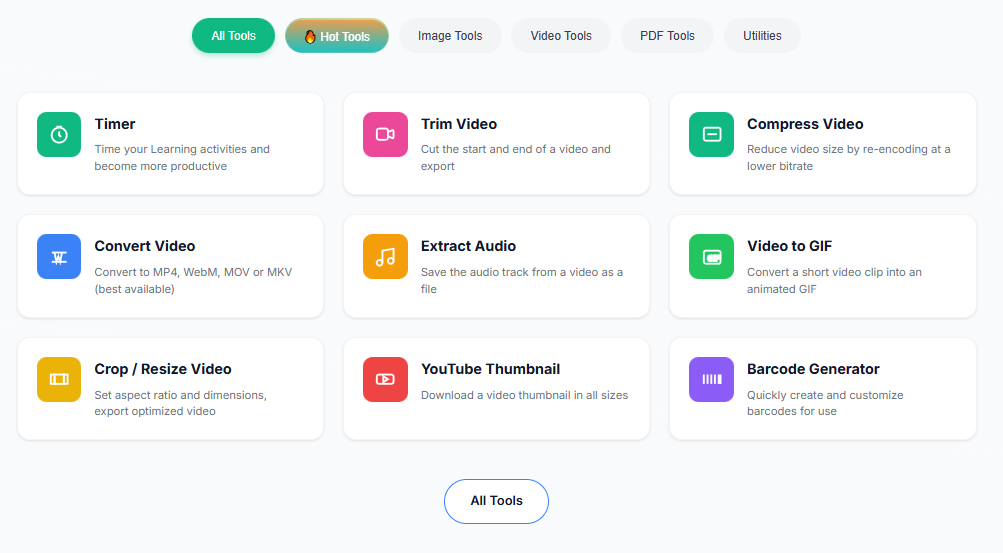Click the red YouTube Thumbnail play icon

385,379
